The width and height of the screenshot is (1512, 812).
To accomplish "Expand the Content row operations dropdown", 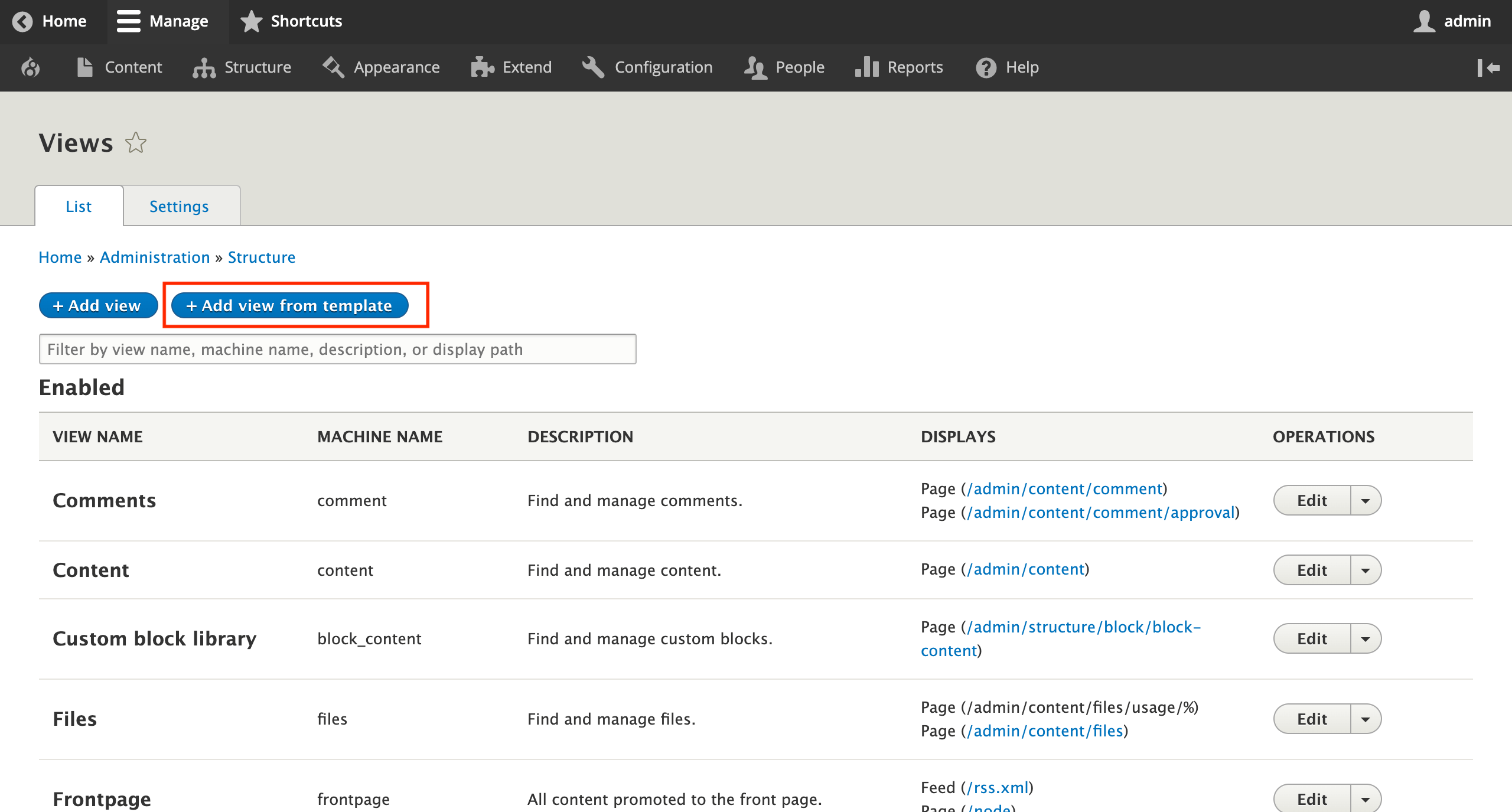I will (1366, 570).
